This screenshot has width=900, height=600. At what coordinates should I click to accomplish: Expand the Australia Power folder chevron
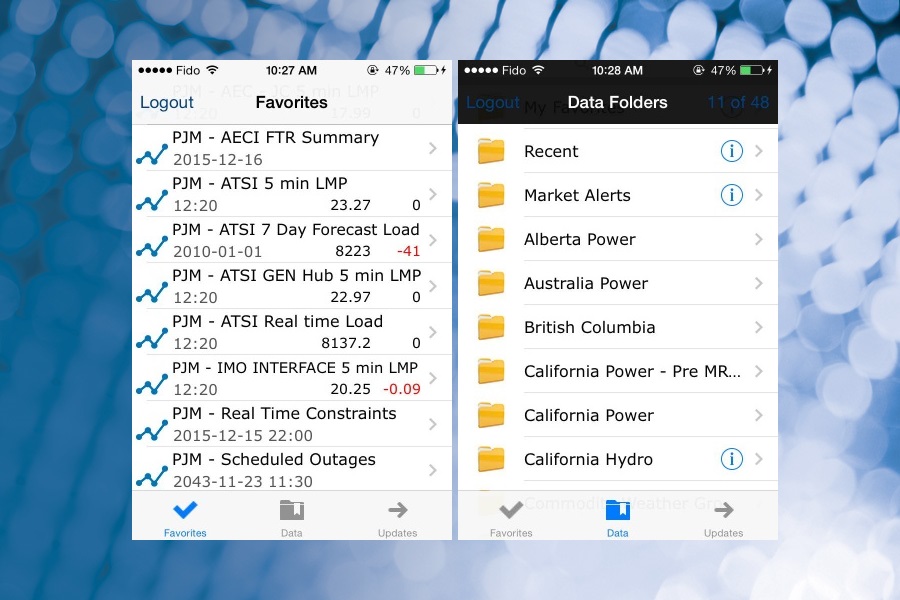[x=759, y=283]
